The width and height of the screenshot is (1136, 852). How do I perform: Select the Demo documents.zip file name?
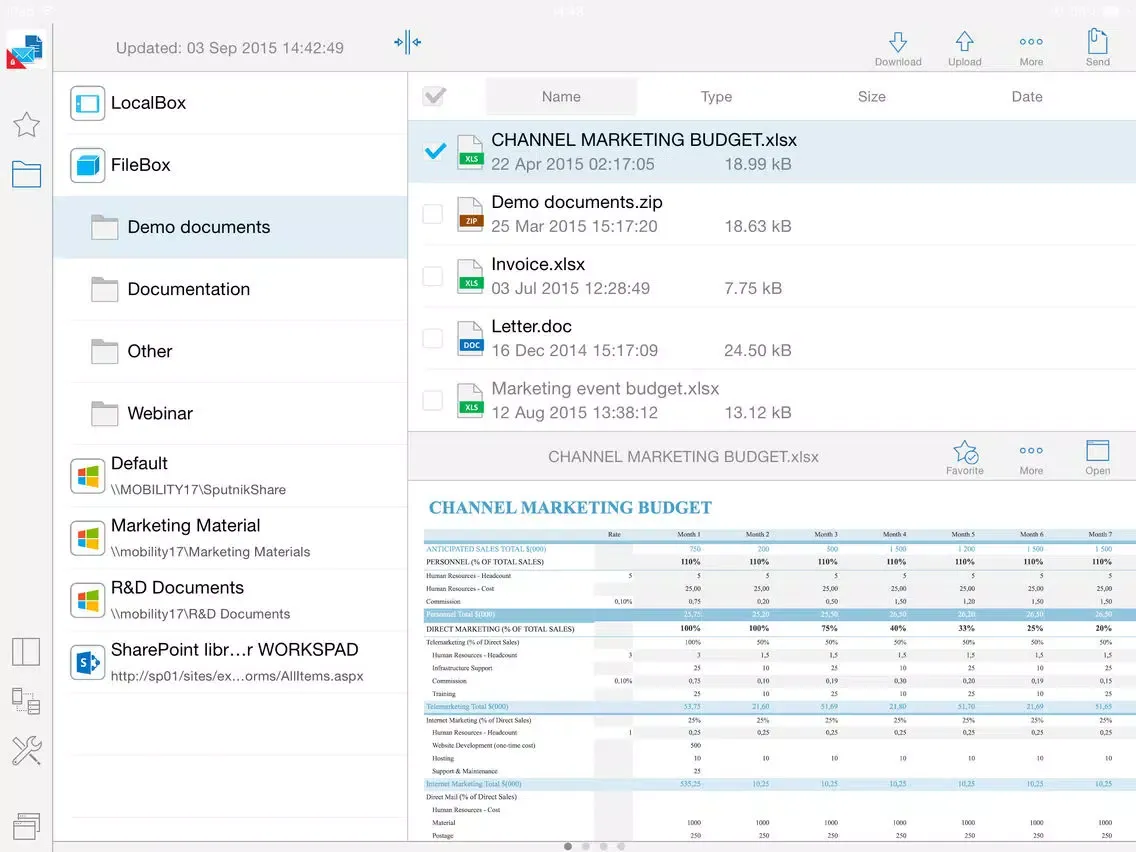[577, 202]
